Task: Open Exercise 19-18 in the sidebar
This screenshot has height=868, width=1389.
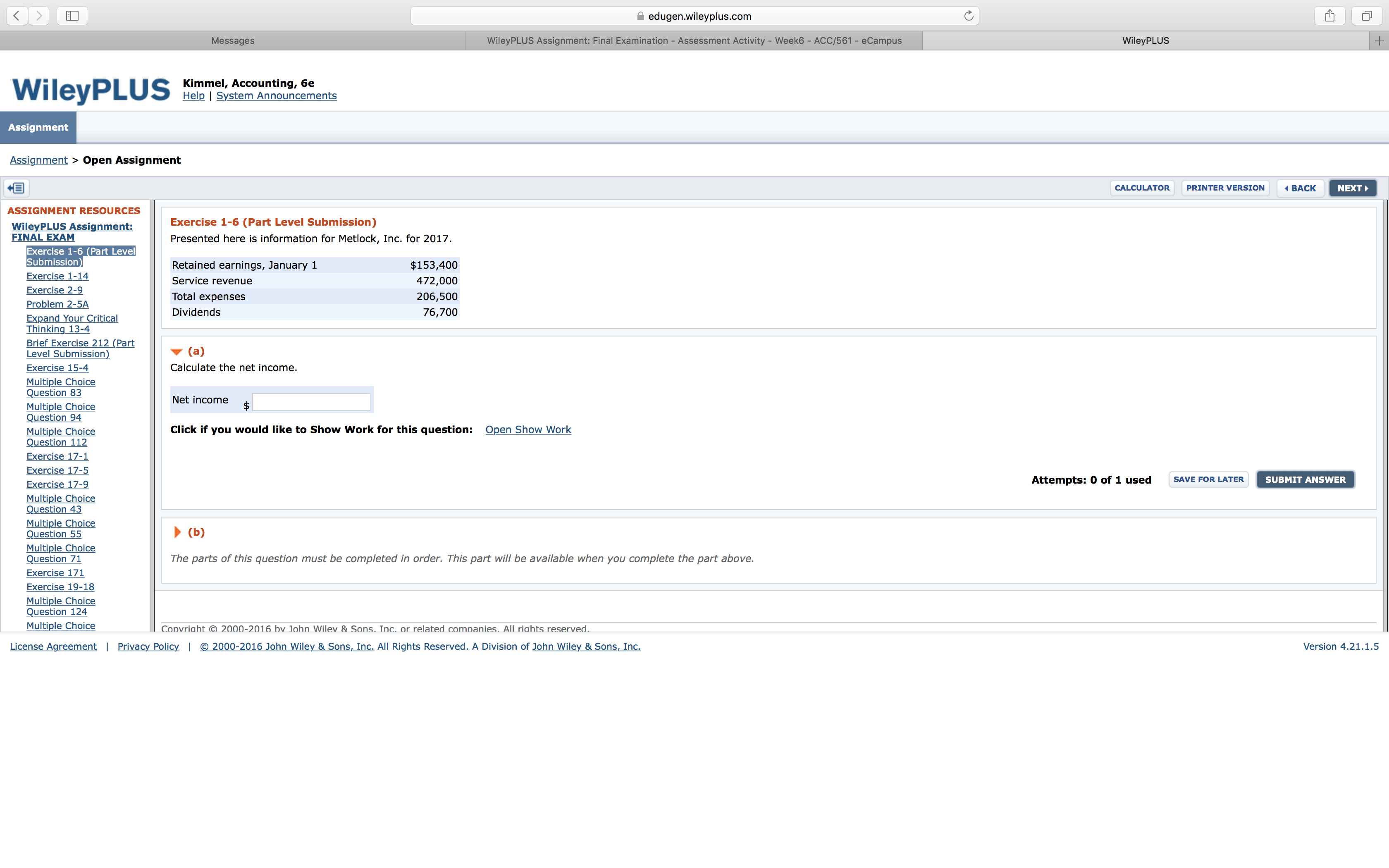Action: click(60, 587)
